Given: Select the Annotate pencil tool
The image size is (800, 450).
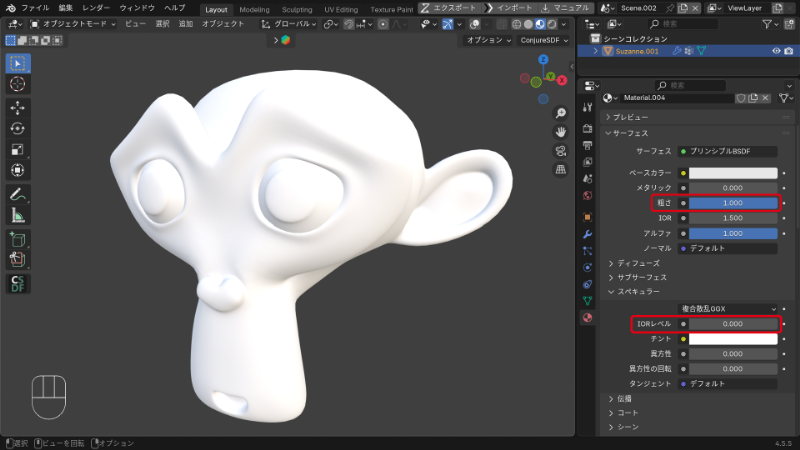Looking at the screenshot, I should tap(18, 193).
